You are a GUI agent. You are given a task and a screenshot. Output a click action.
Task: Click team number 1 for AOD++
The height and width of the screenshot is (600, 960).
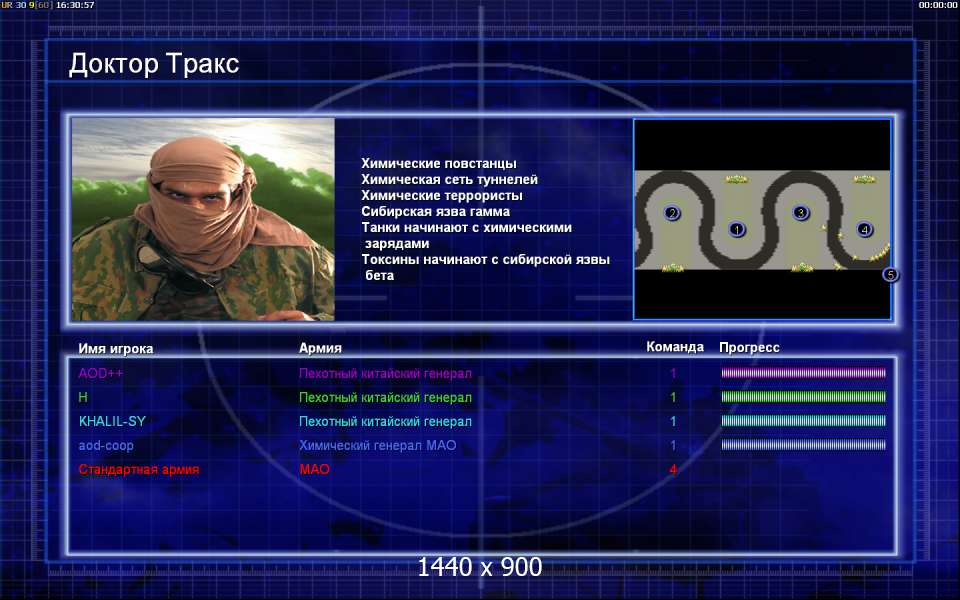tap(673, 373)
